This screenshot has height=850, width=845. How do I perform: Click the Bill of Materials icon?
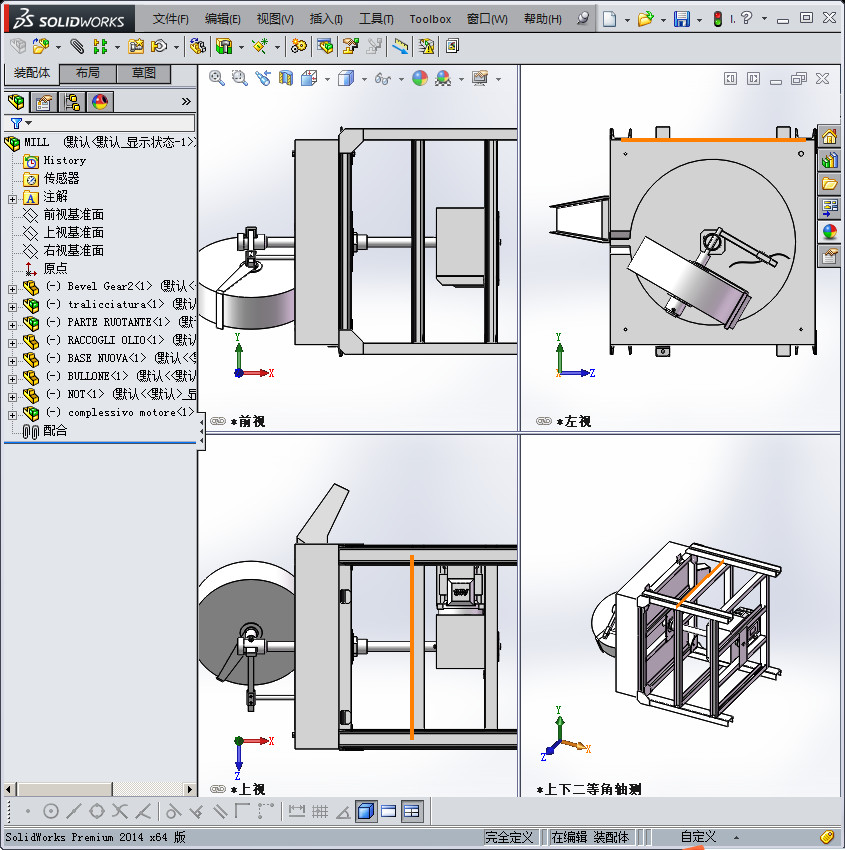click(x=325, y=47)
